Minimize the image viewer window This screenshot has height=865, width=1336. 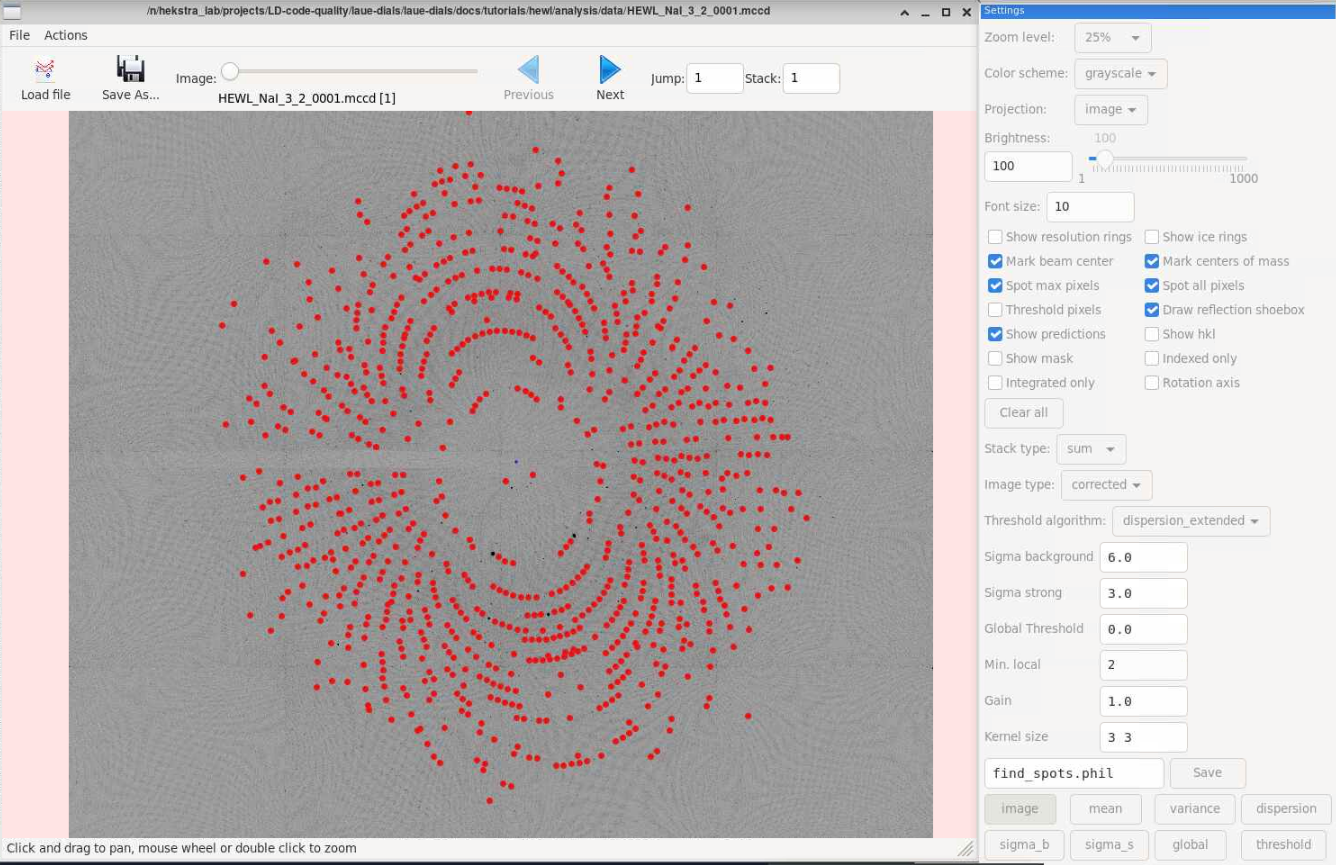(x=925, y=12)
